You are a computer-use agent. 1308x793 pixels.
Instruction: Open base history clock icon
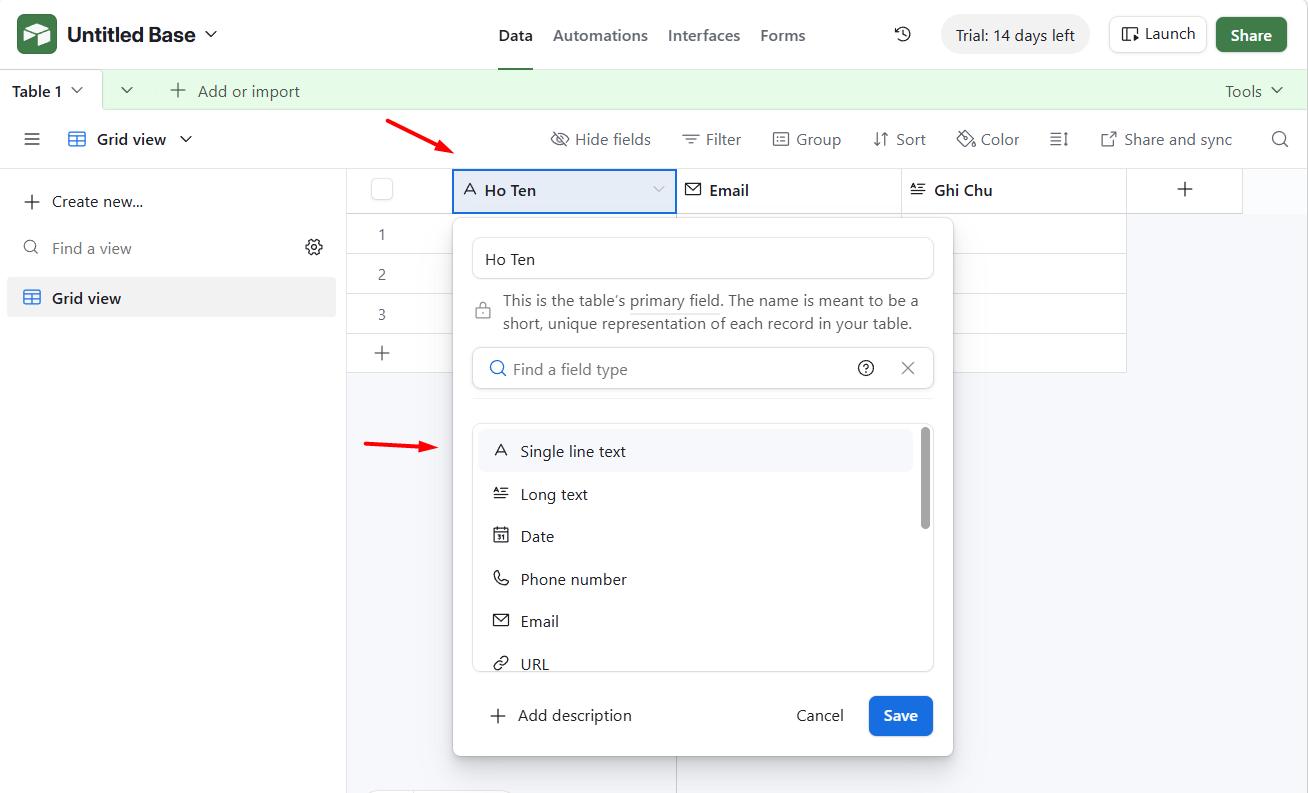click(x=902, y=35)
